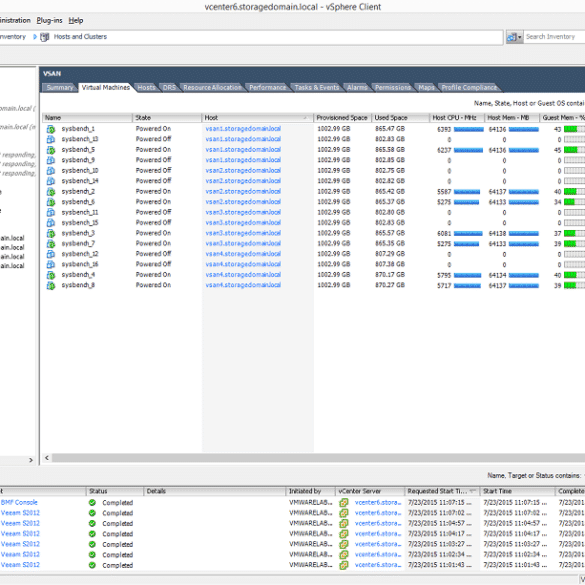Screen dimensions: 585x585
Task: Click the sysbench_11 VM icon
Action: [x=51, y=213]
